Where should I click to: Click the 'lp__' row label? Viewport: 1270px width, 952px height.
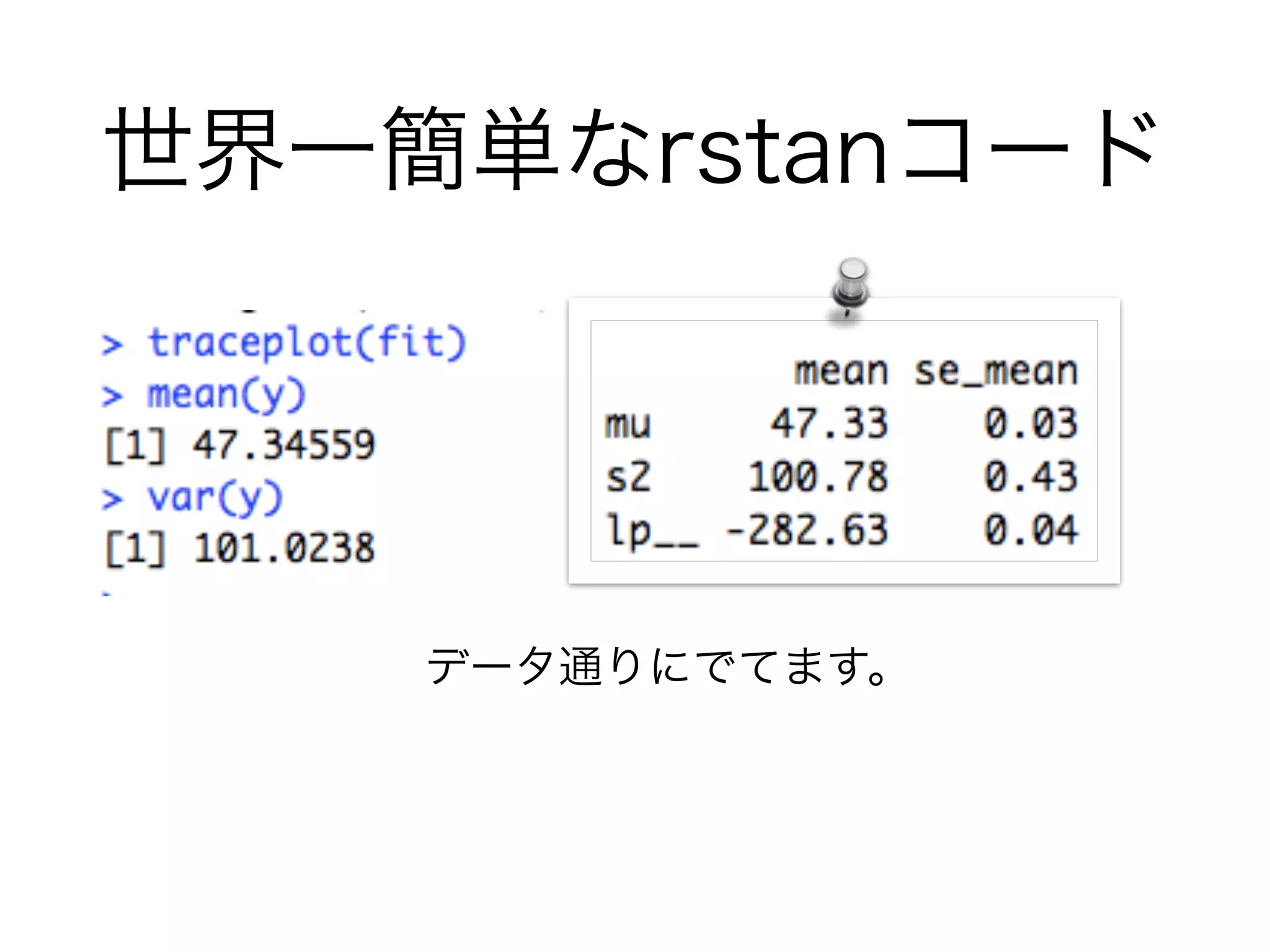tap(652, 532)
